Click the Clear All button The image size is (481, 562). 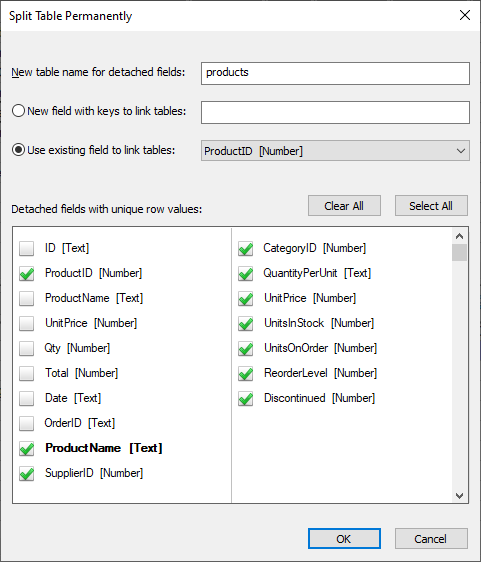(x=344, y=206)
